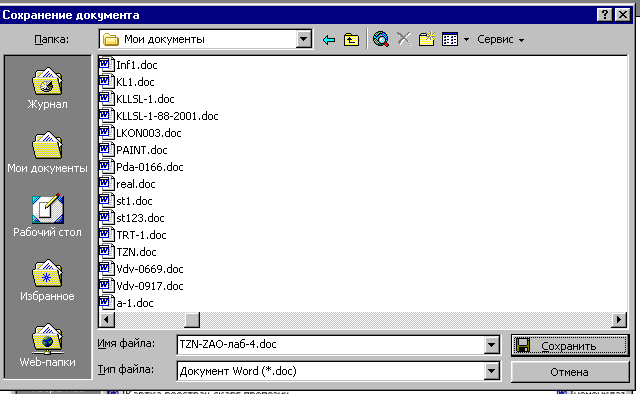This screenshot has height=394, width=640.
Task: Click the file name input field
Action: click(331, 345)
